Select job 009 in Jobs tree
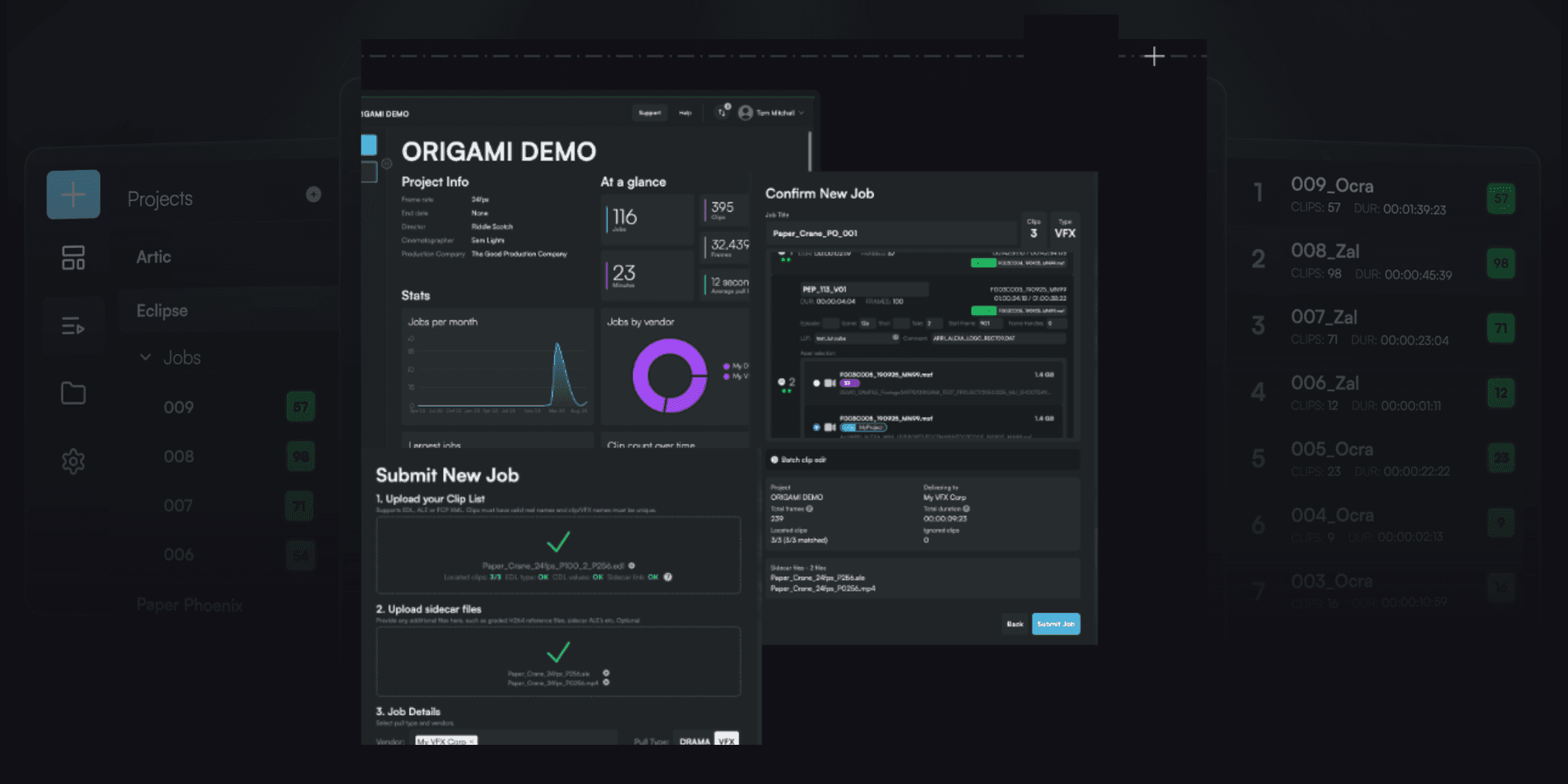 pyautogui.click(x=179, y=408)
